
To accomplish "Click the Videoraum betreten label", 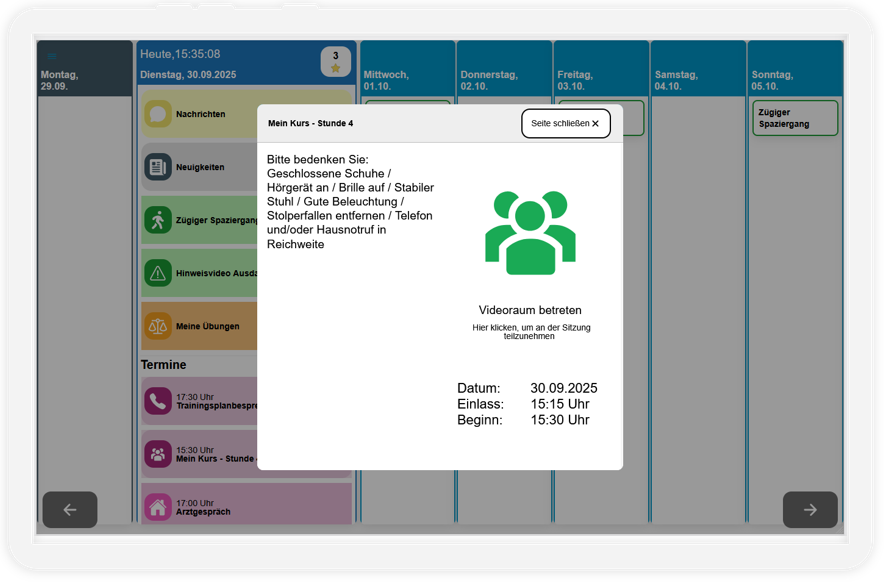I will point(530,310).
